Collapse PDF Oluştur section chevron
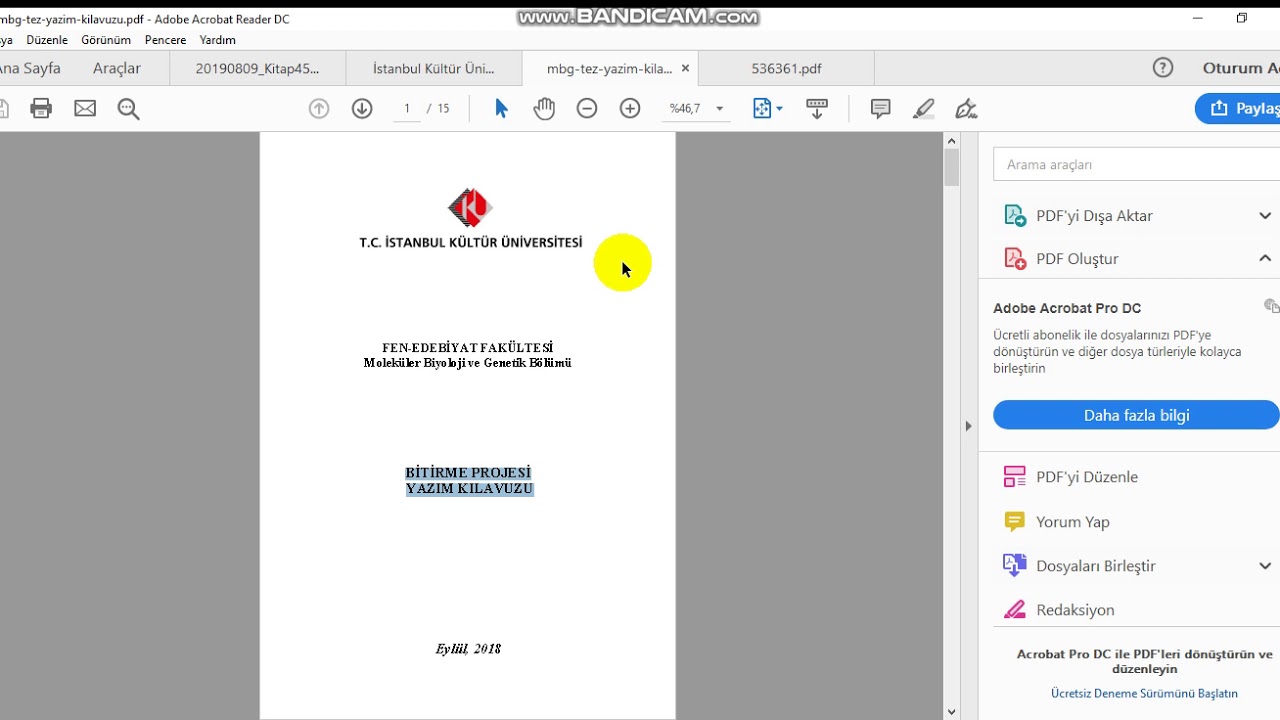1280x720 pixels. [1265, 258]
